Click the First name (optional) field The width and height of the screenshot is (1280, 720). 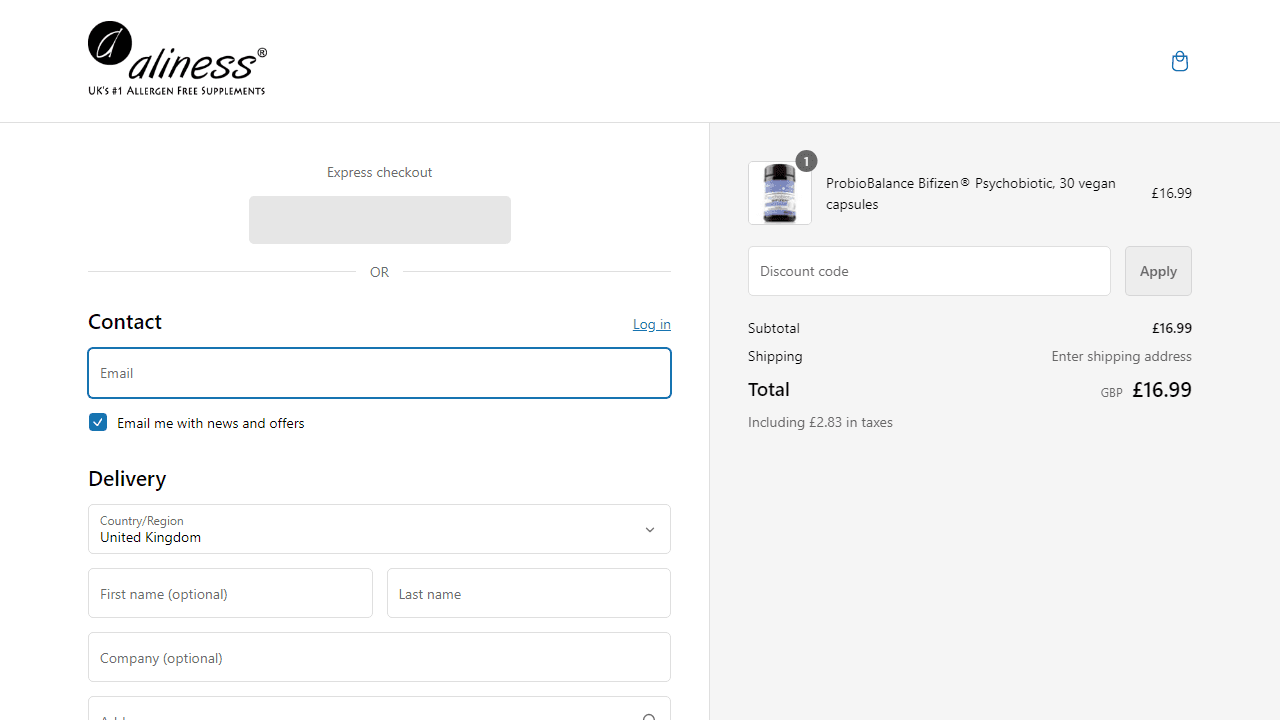[x=230, y=593]
